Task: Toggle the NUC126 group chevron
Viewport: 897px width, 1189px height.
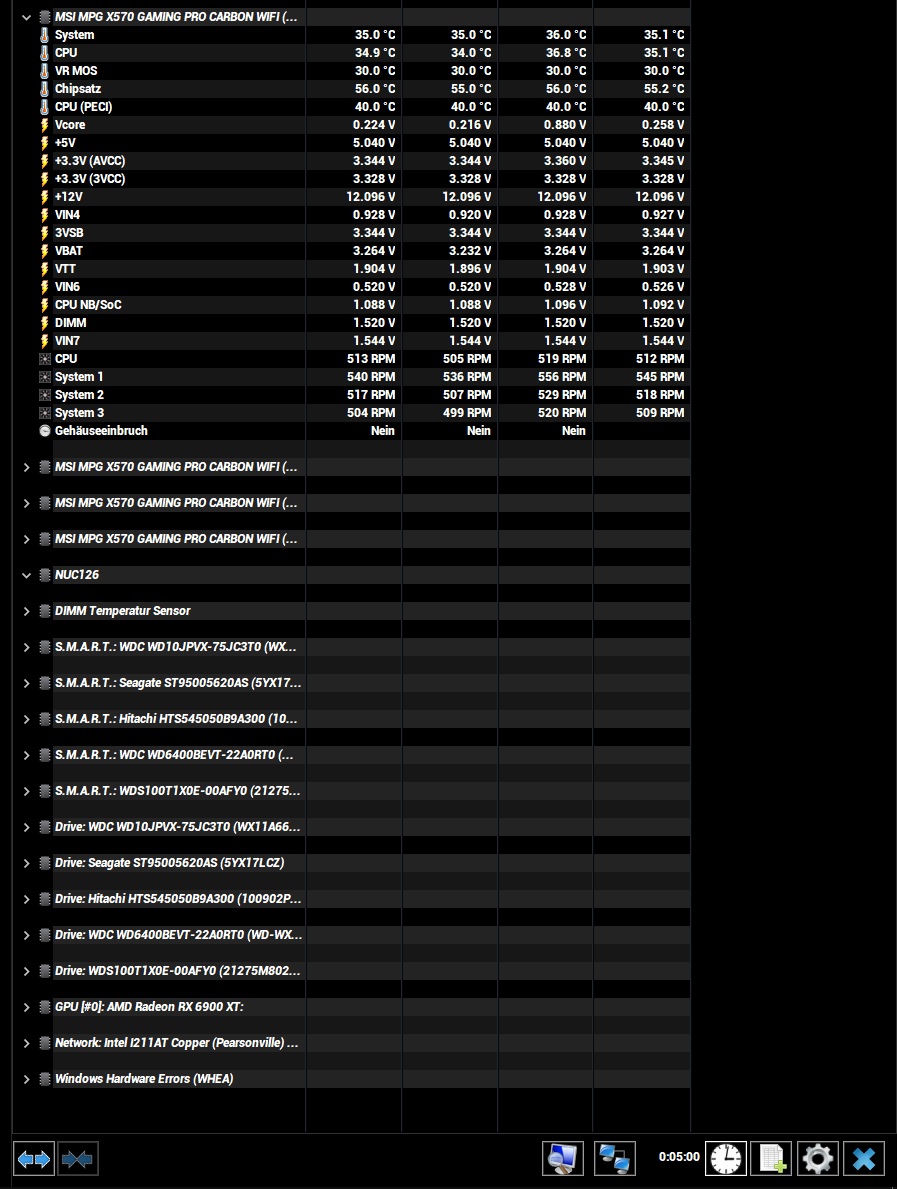Action: click(x=27, y=575)
